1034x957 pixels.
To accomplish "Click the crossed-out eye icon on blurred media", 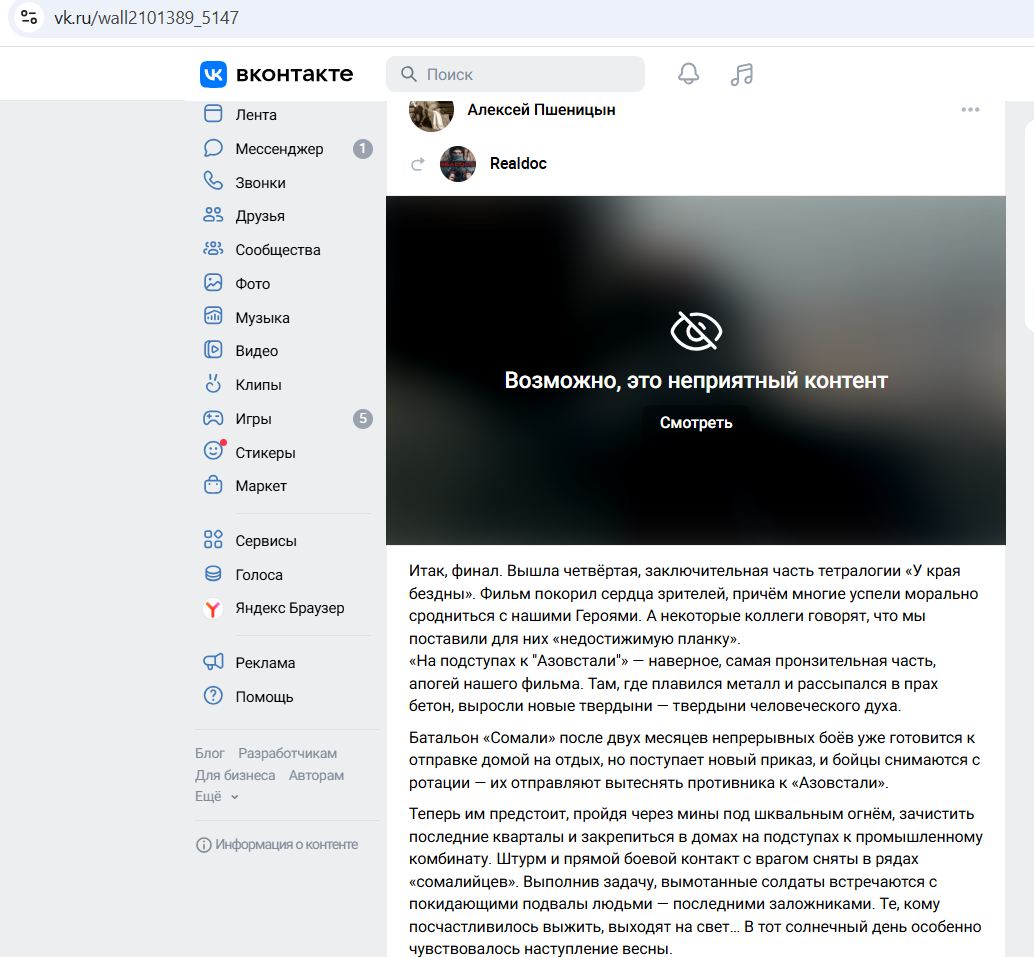I will 696,330.
